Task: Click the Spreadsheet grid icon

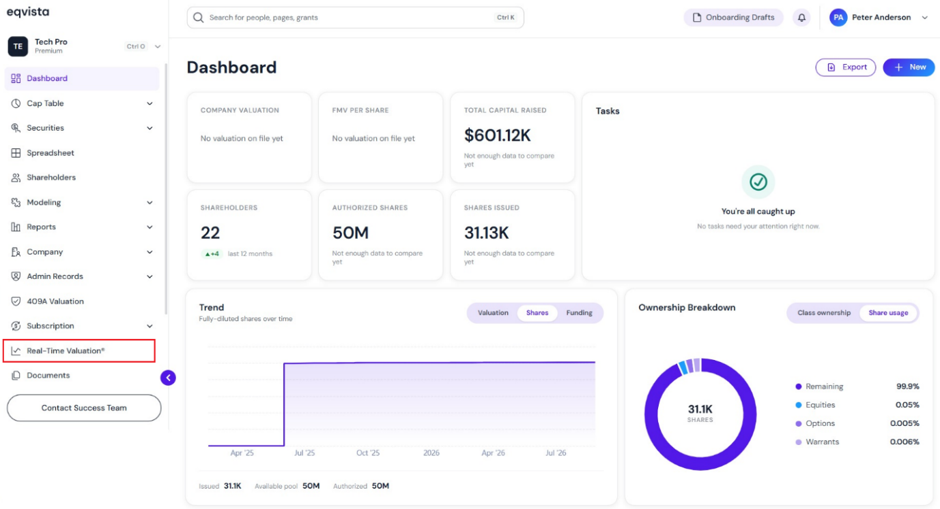Action: [x=16, y=153]
